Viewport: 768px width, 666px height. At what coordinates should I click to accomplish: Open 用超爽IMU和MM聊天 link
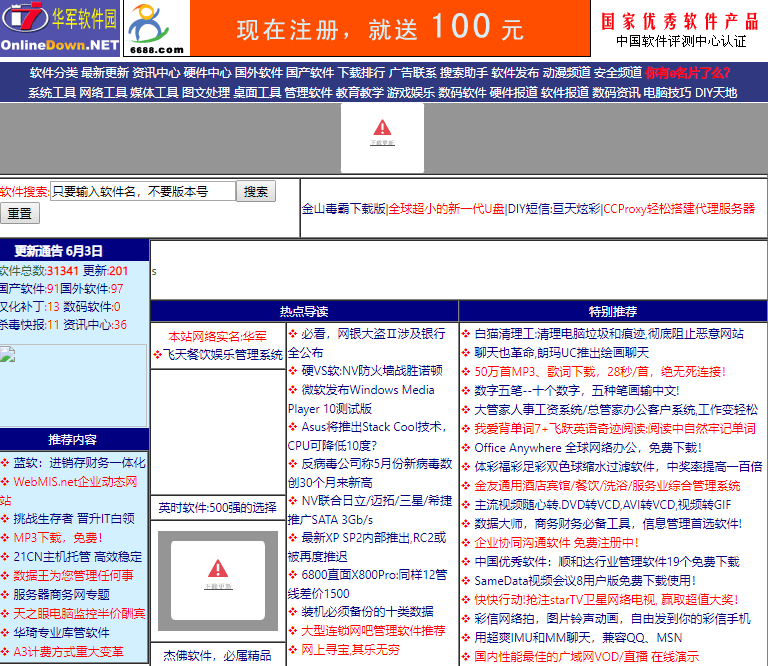click(578, 638)
